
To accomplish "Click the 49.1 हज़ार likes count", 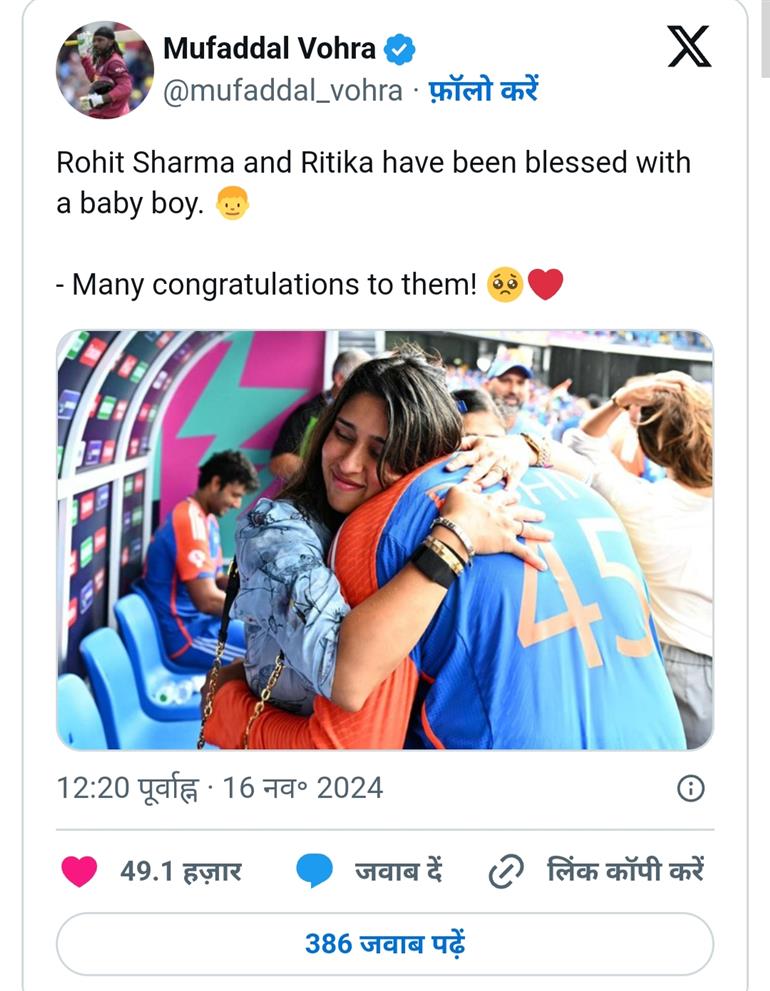I will [x=180, y=871].
